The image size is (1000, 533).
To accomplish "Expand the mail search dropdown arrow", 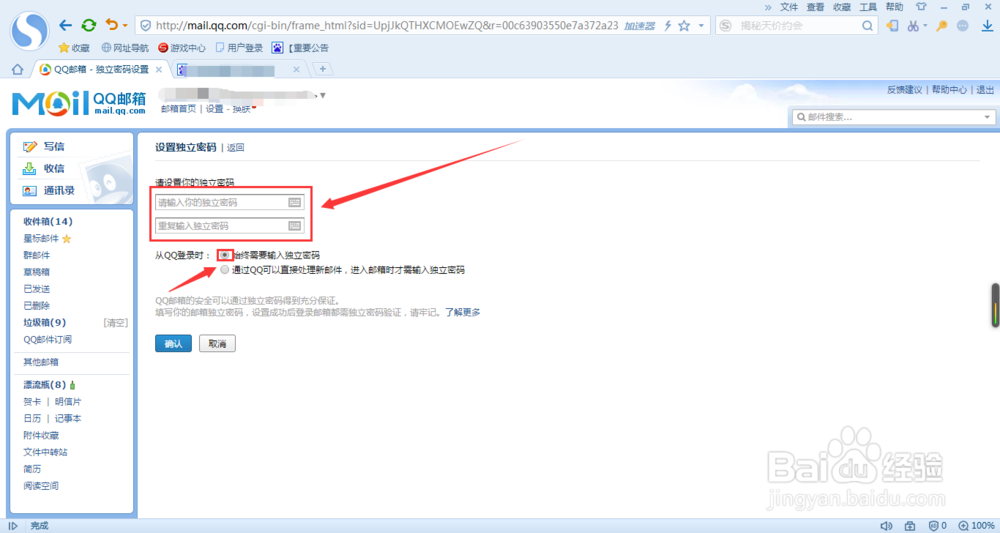I will (987, 117).
